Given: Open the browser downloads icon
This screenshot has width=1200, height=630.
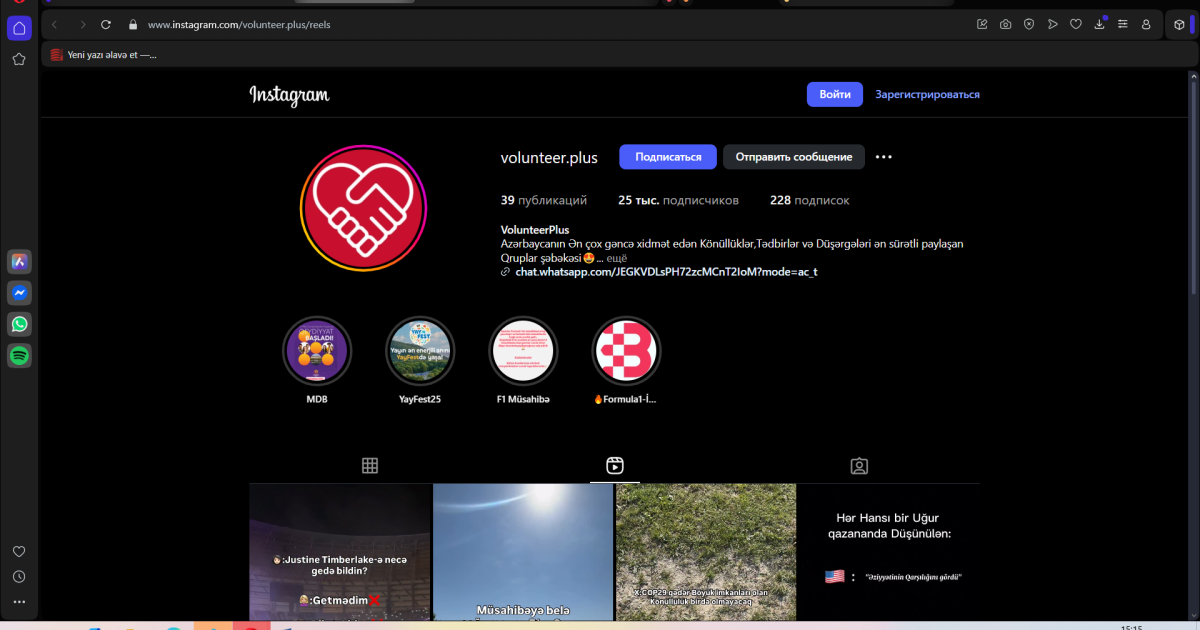Looking at the screenshot, I should [1100, 24].
